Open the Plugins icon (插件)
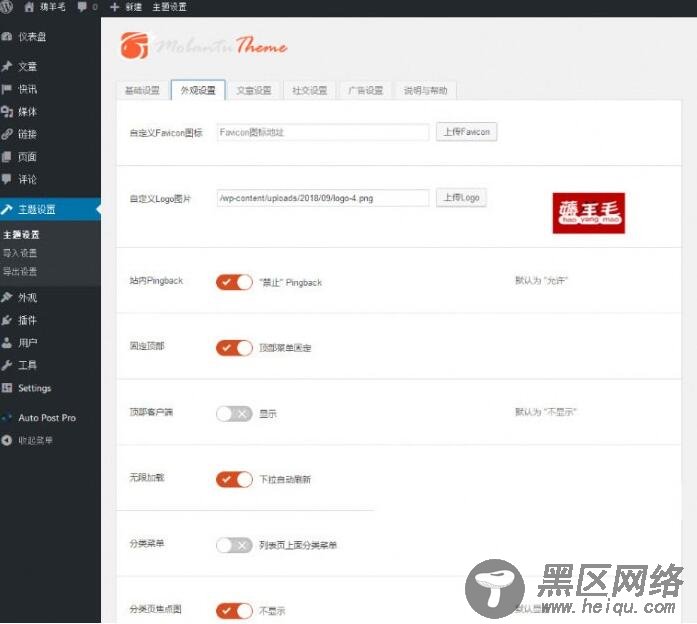 point(7,320)
